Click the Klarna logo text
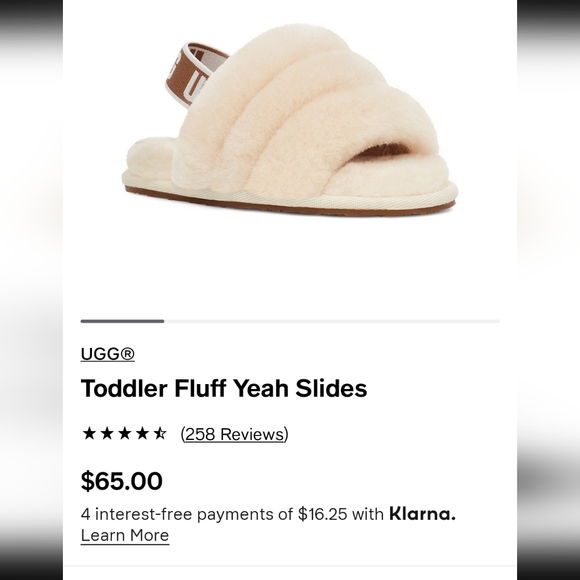Viewport: 580px width, 580px height. click(422, 514)
